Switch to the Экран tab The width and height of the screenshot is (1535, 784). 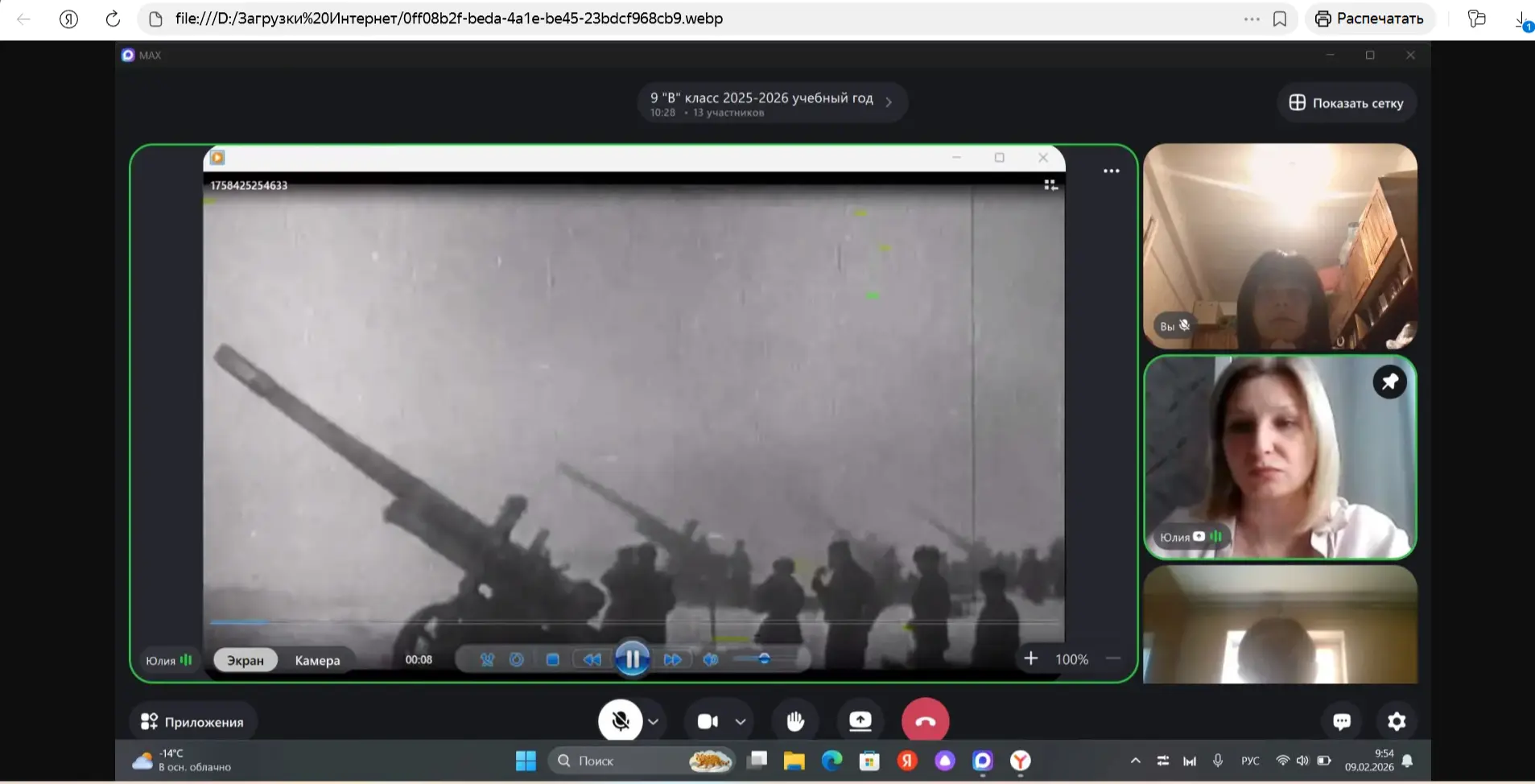[246, 660]
